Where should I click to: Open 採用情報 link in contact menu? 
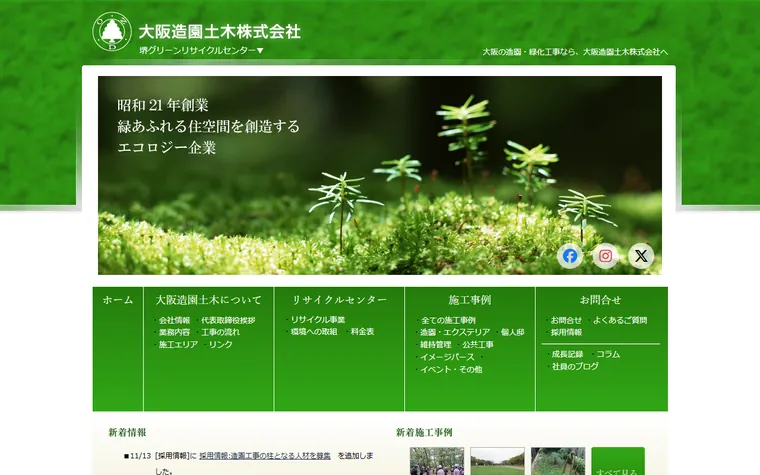(566, 332)
